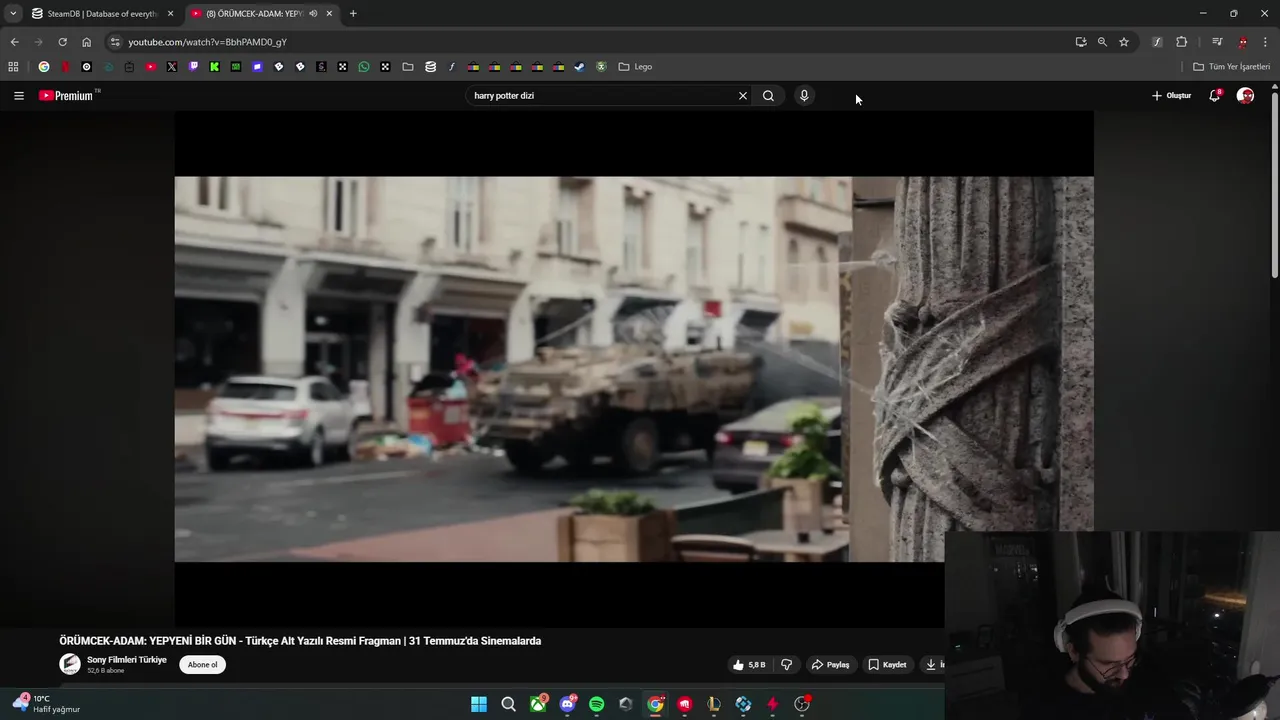Open the X (Twitter) bookmark
The width and height of the screenshot is (1280, 720).
click(172, 67)
